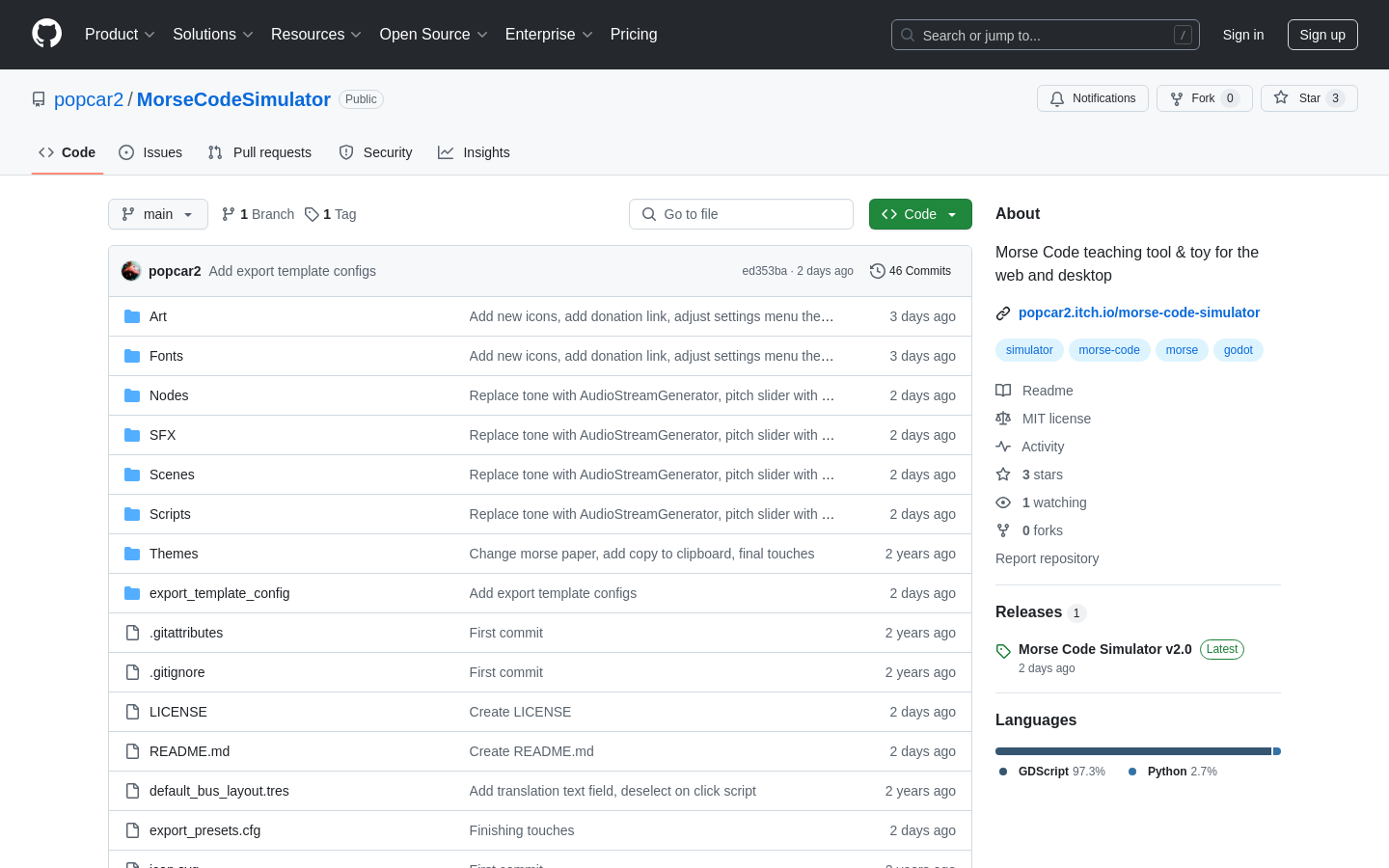
Task: Open the LICENSE file
Action: point(178,712)
